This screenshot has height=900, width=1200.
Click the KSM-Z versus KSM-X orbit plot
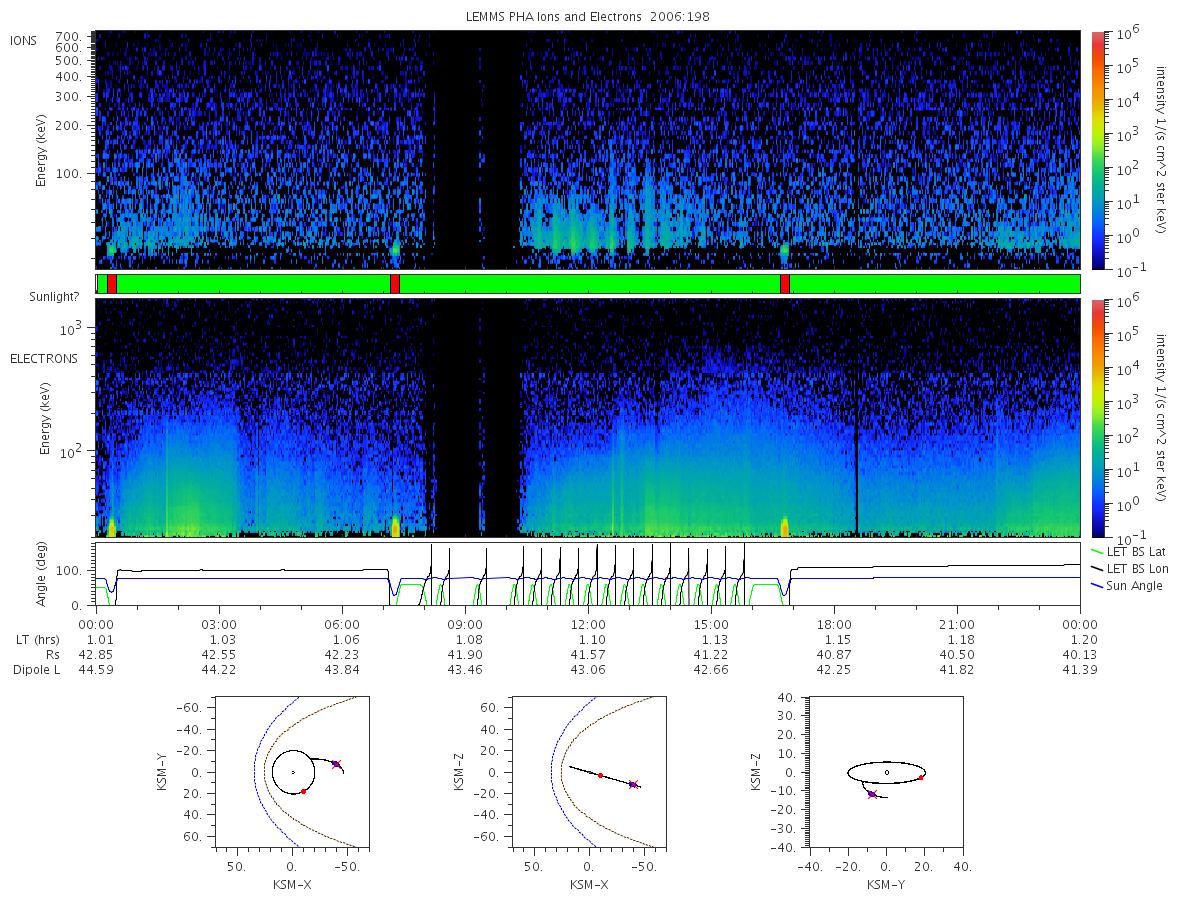tap(588, 772)
